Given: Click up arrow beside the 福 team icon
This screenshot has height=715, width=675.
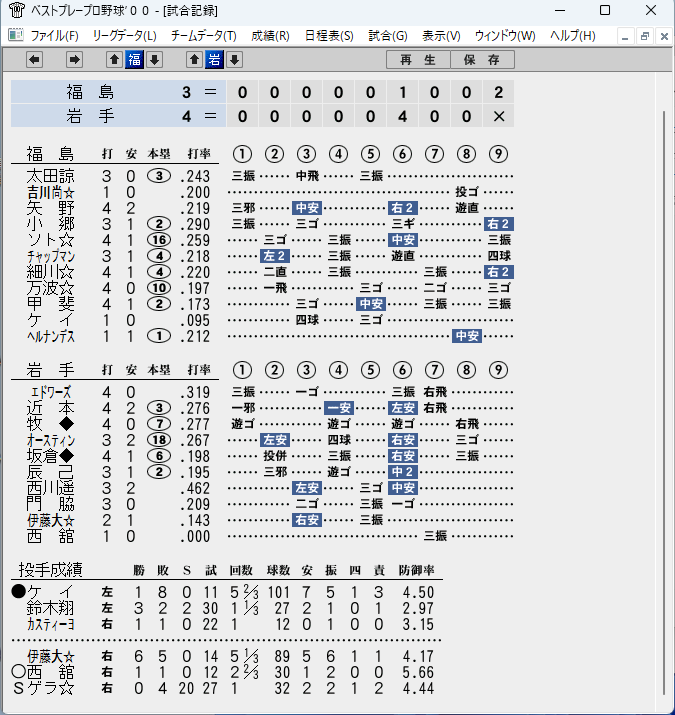Looking at the screenshot, I should tap(114, 60).
